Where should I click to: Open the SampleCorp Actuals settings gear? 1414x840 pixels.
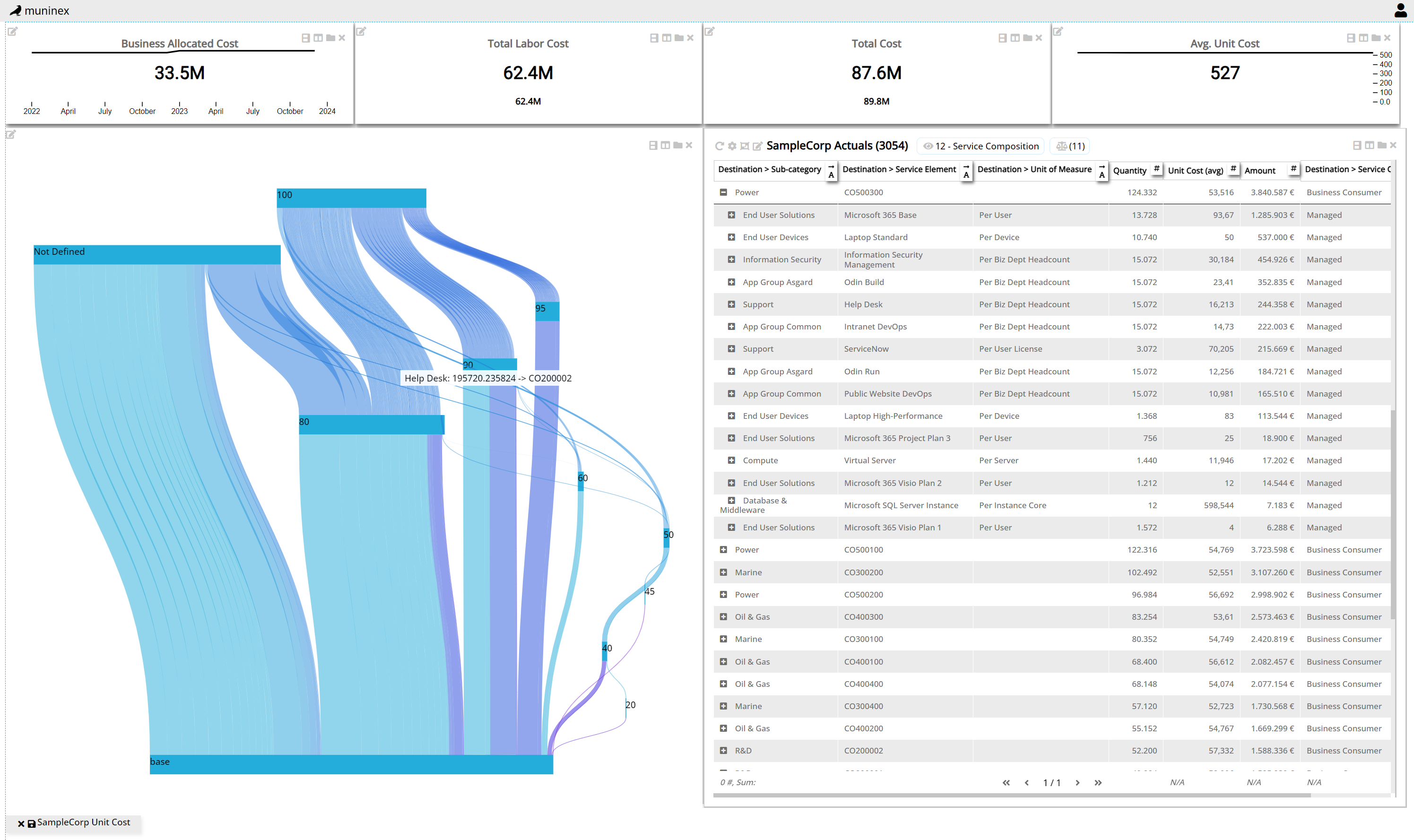tap(732, 146)
